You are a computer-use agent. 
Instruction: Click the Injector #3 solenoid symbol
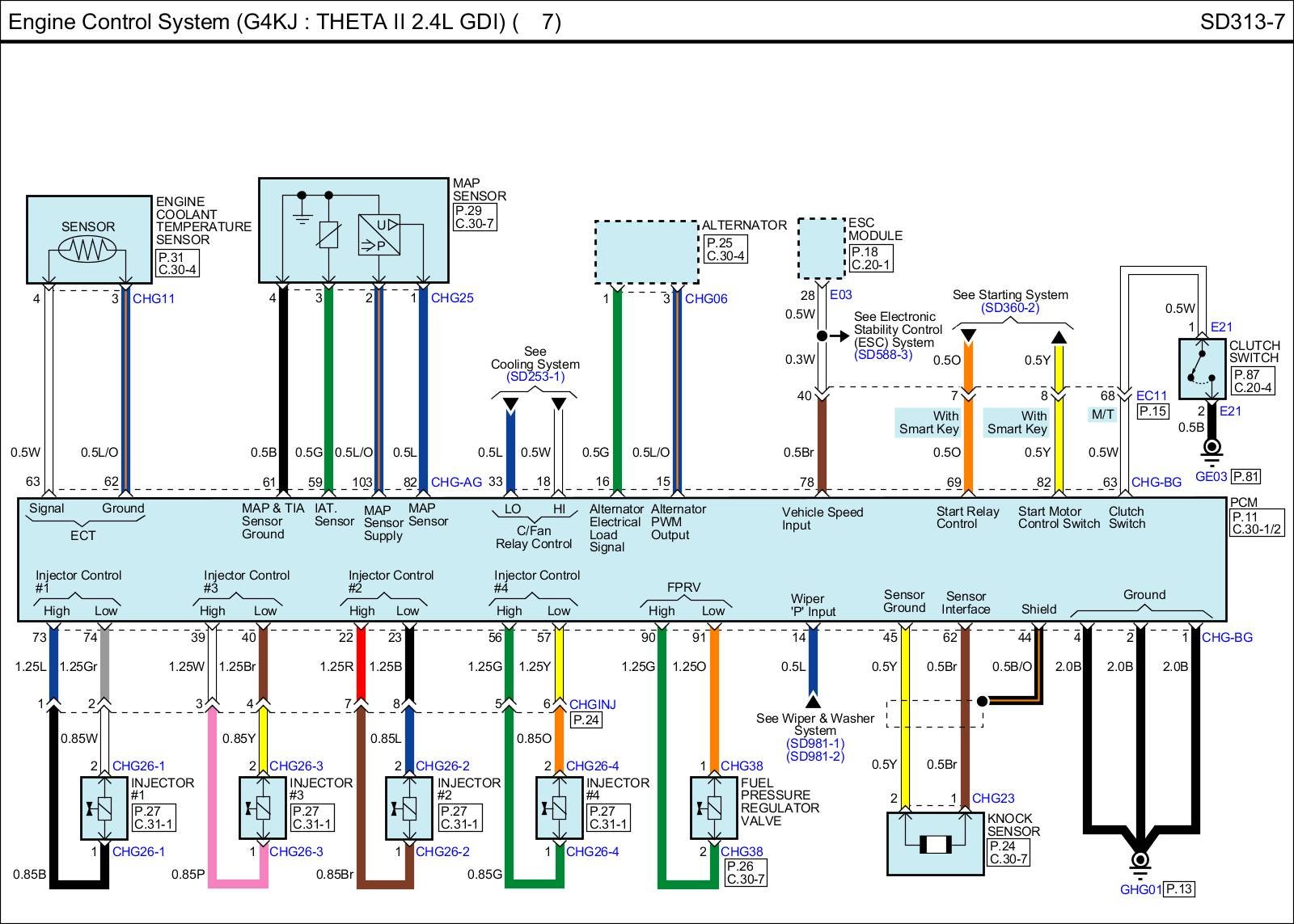(x=263, y=808)
